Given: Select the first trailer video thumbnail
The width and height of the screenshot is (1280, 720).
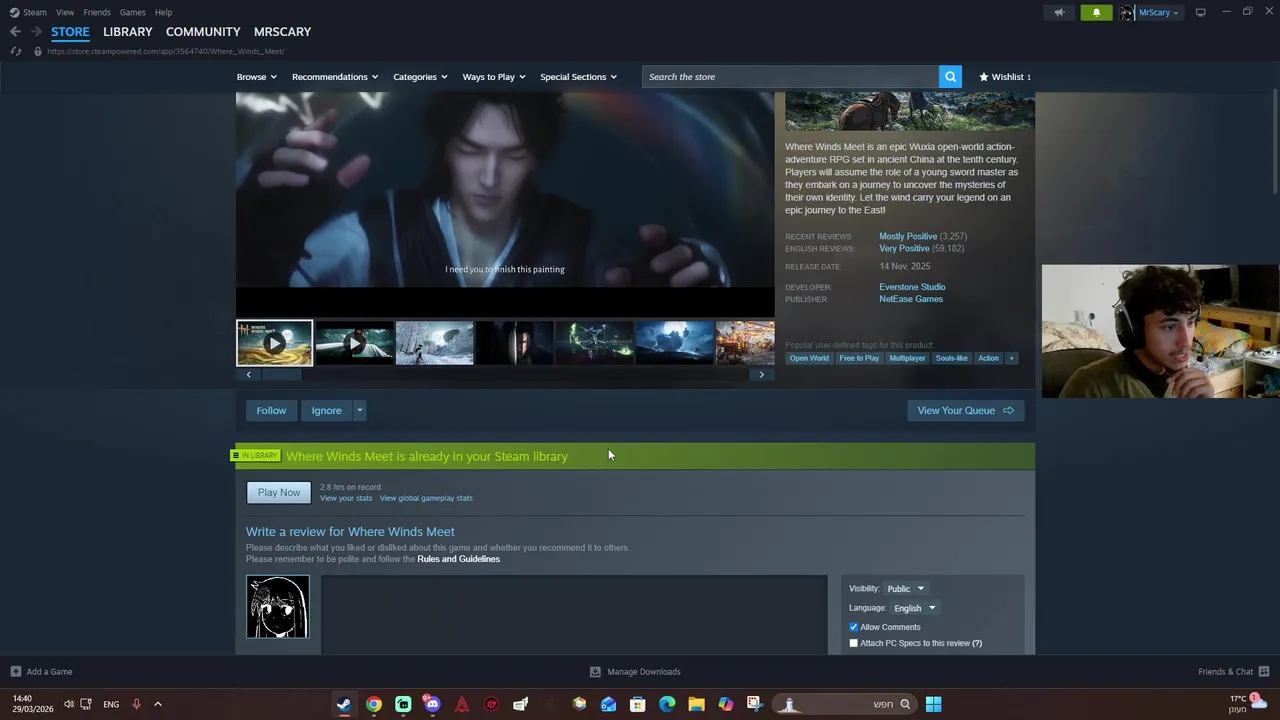Looking at the screenshot, I should click(274, 343).
